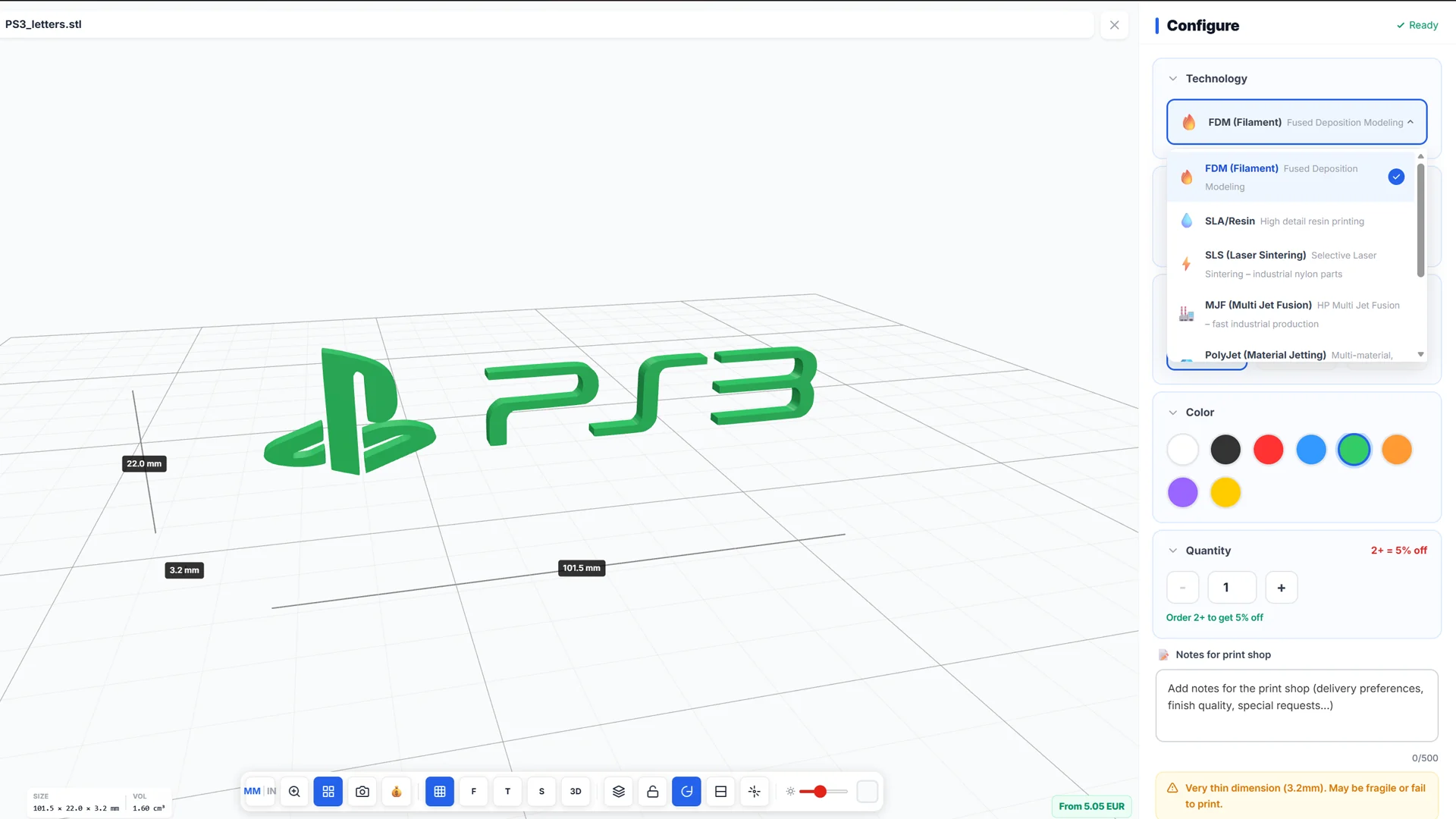
Task: Click the explode/center point icon
Action: 755,791
